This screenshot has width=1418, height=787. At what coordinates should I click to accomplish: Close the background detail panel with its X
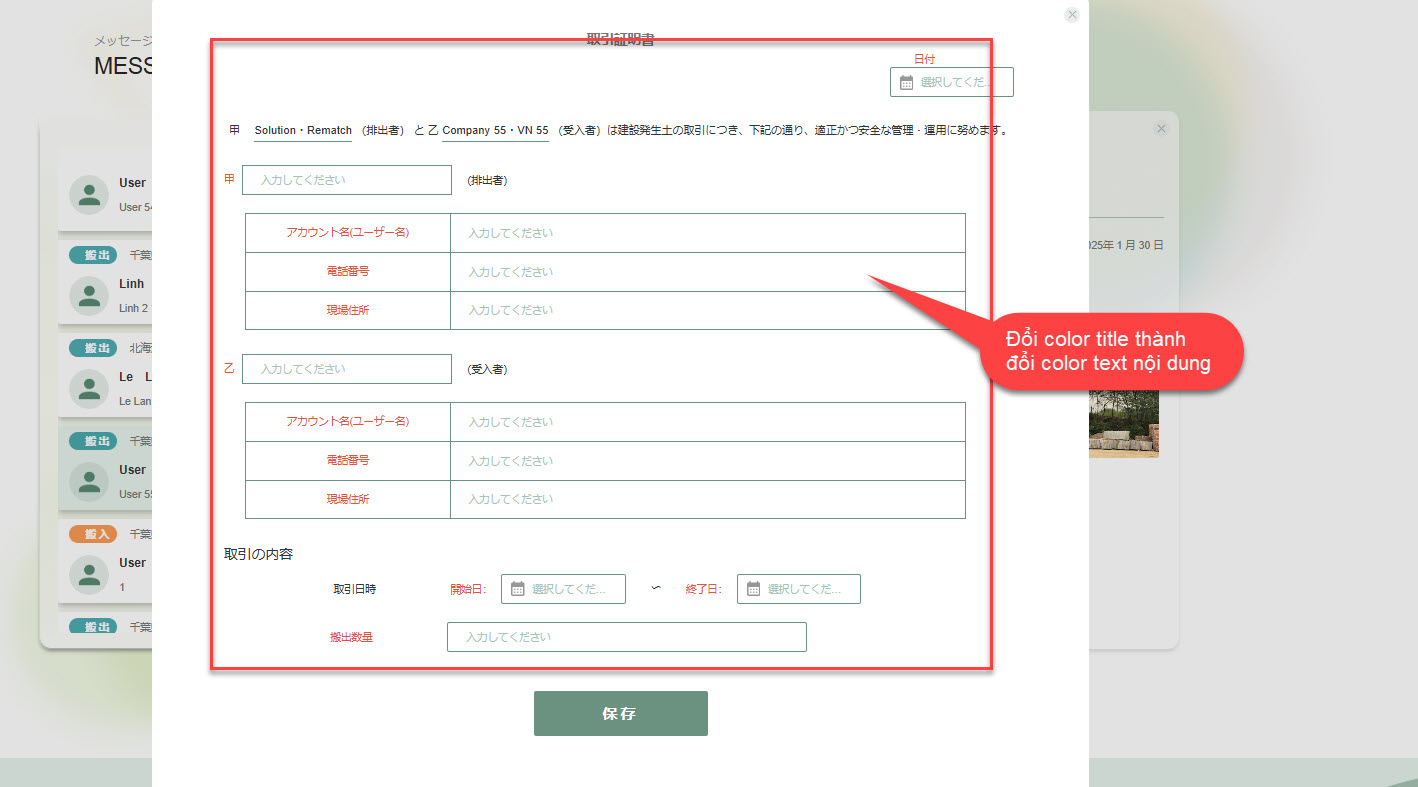tap(1161, 129)
